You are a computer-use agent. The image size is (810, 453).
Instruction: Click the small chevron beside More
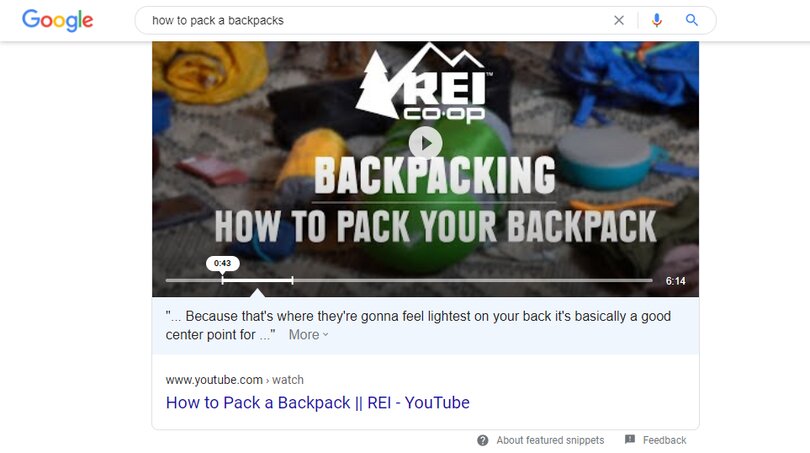[x=325, y=335]
